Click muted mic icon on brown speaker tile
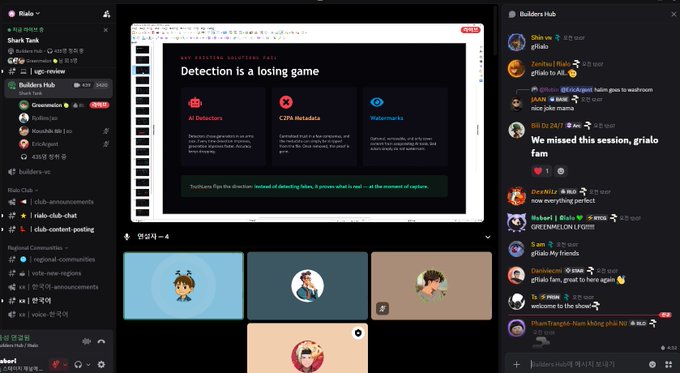The height and width of the screenshot is (373, 680). [x=382, y=308]
